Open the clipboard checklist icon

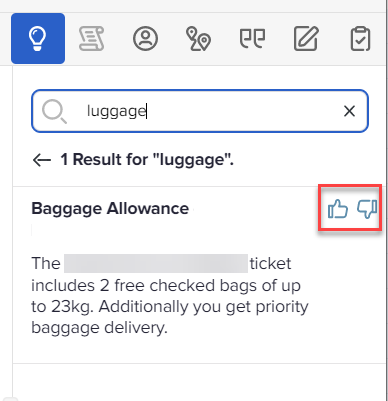click(360, 39)
